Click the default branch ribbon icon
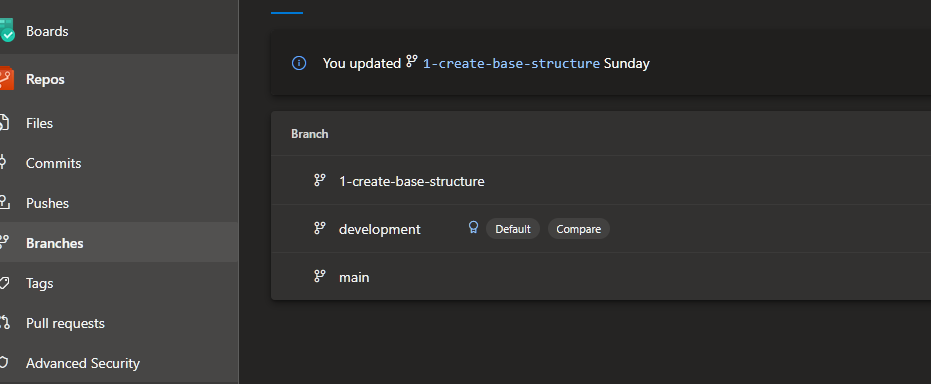The height and width of the screenshot is (384, 931). 473,228
